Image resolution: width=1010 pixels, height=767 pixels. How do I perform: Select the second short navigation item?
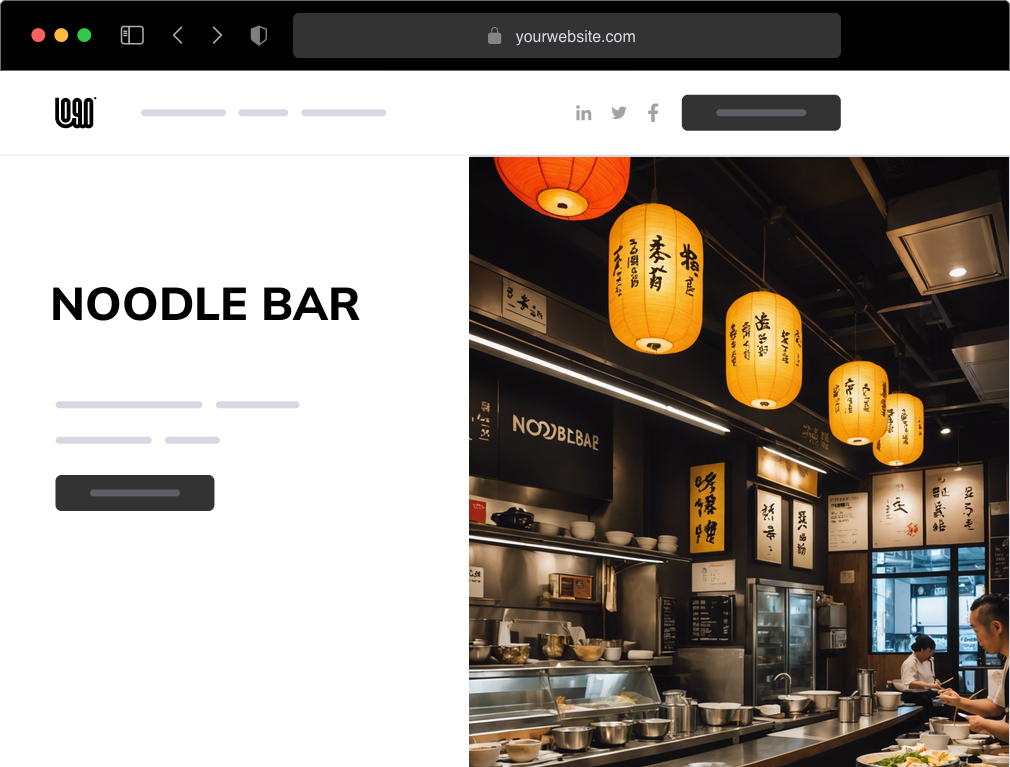point(263,113)
